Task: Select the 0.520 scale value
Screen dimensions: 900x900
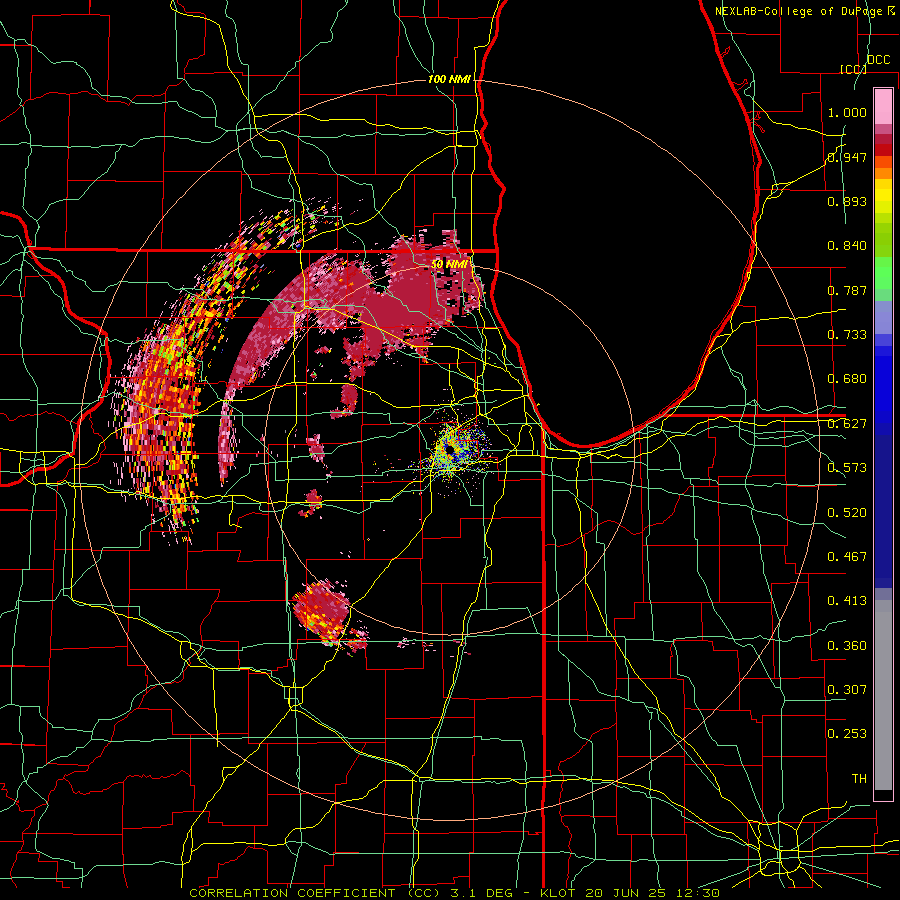Action: [x=847, y=513]
